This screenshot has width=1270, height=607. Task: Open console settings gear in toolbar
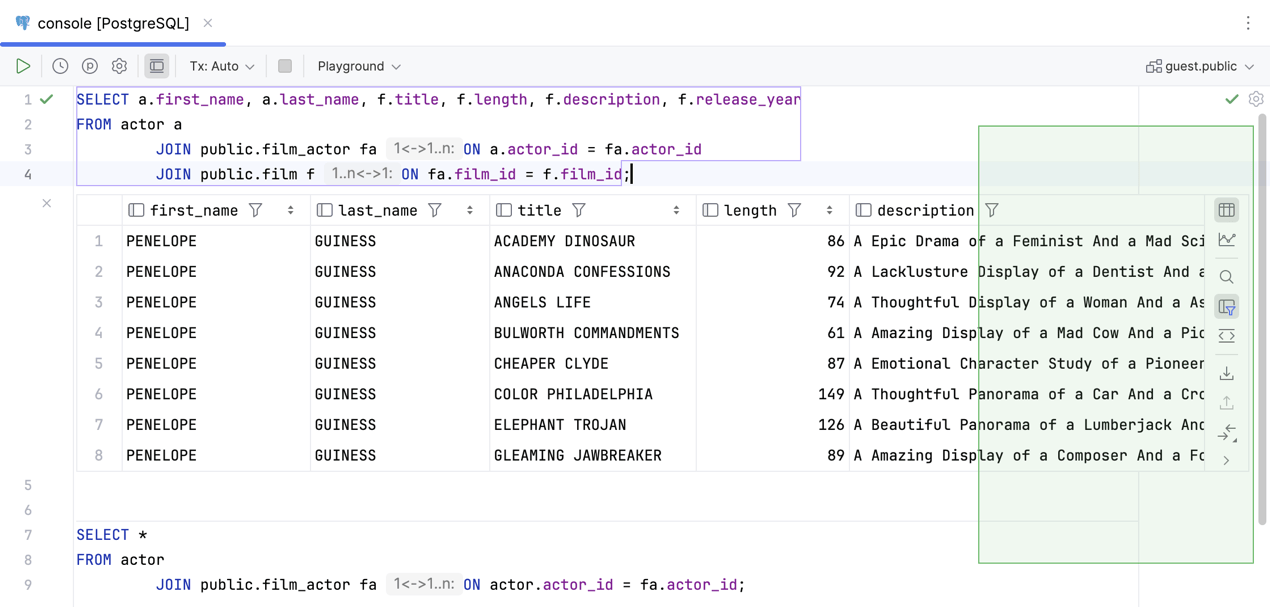pyautogui.click(x=119, y=66)
